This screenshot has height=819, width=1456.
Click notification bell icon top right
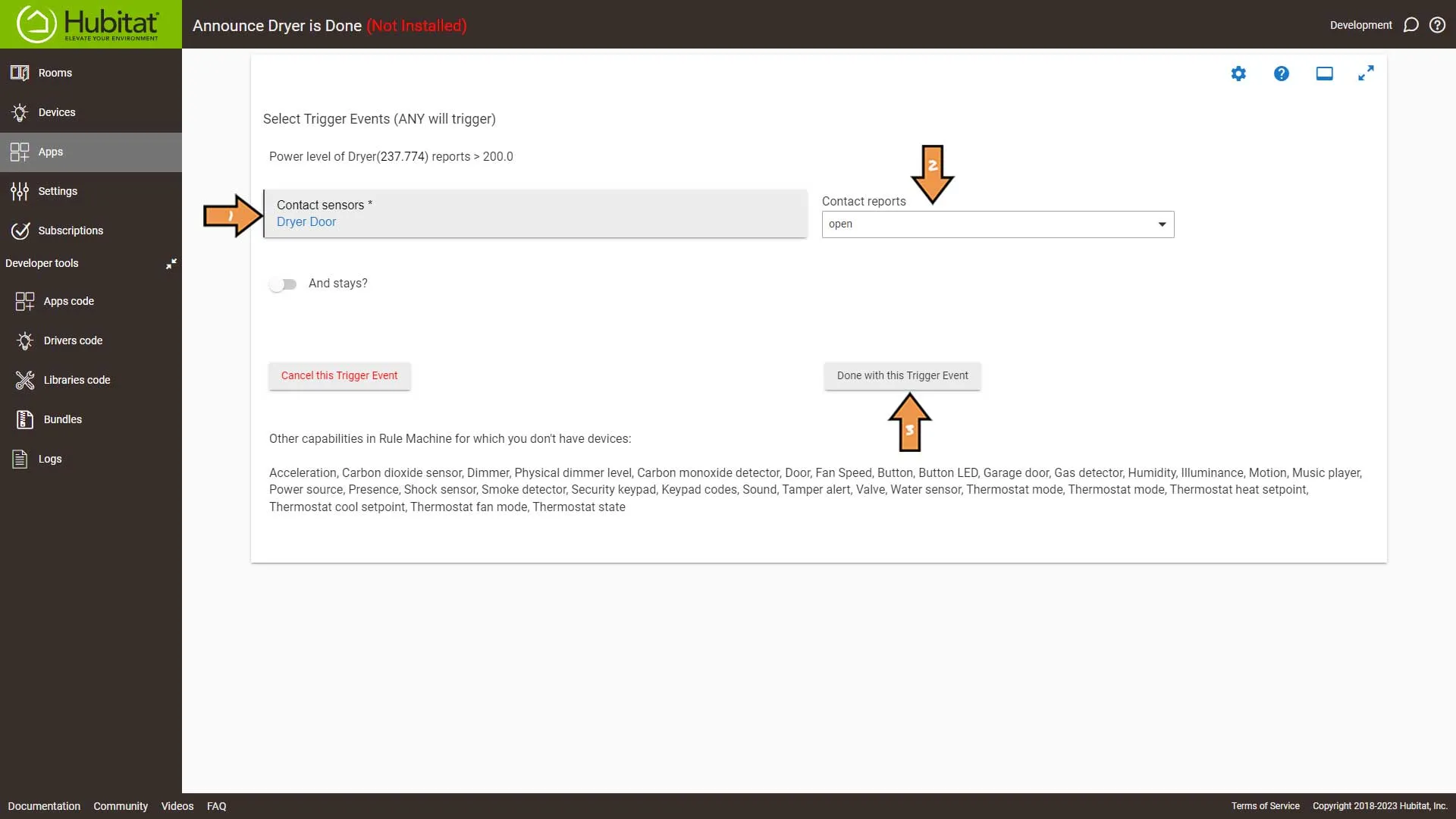[x=1411, y=24]
